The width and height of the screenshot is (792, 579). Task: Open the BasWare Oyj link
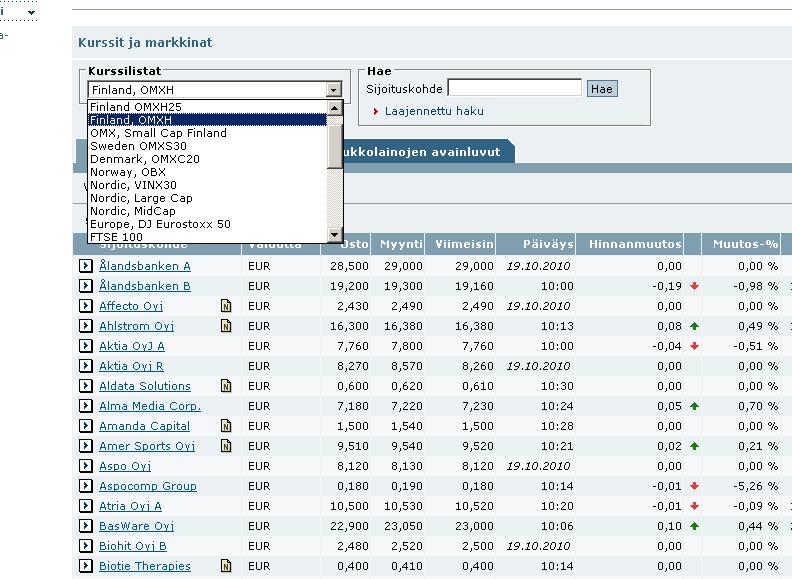click(x=136, y=526)
